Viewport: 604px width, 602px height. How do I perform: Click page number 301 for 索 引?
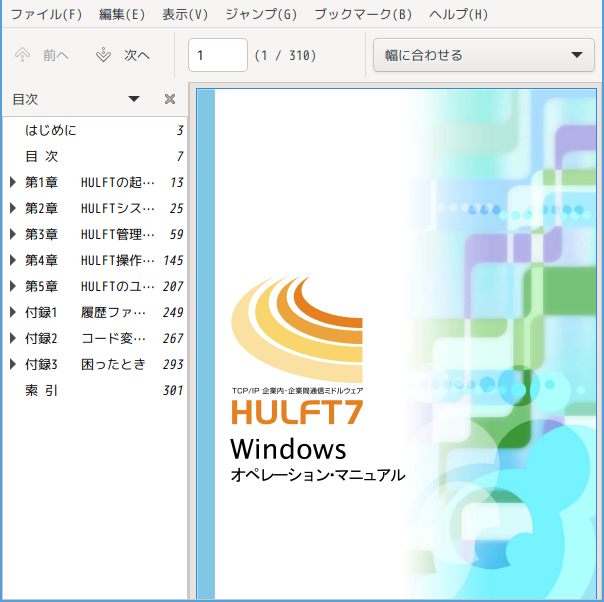point(173,390)
